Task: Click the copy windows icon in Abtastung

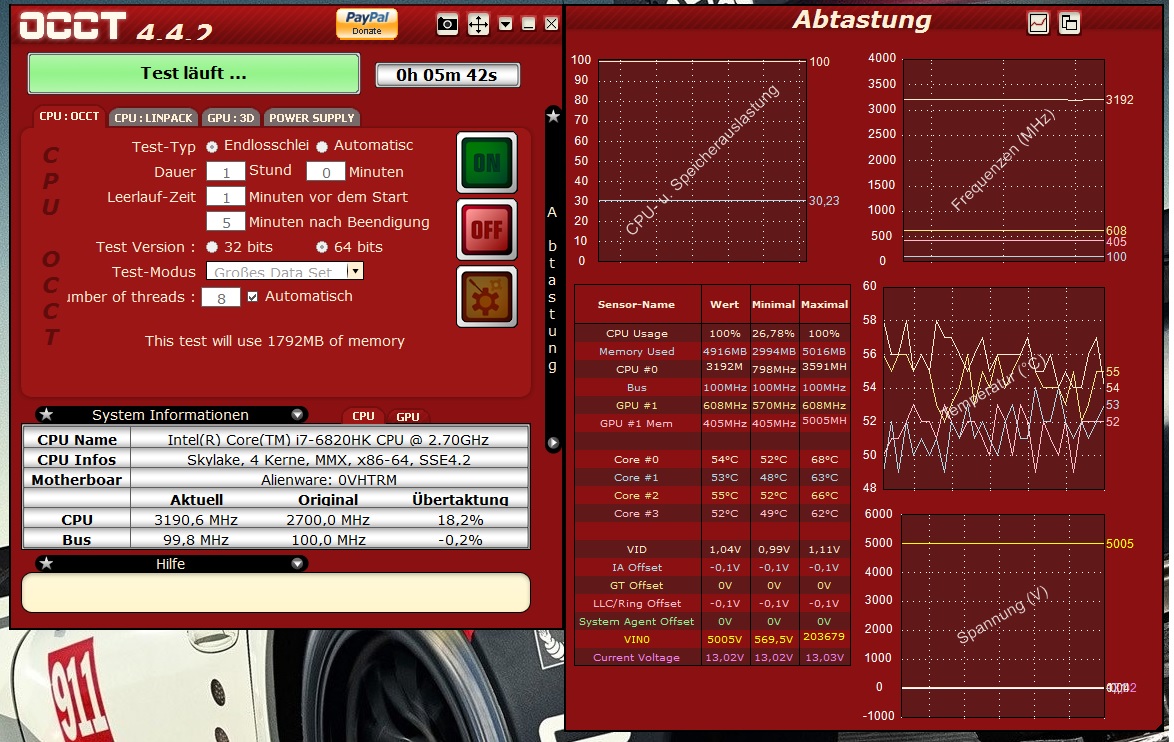Action: (1069, 23)
